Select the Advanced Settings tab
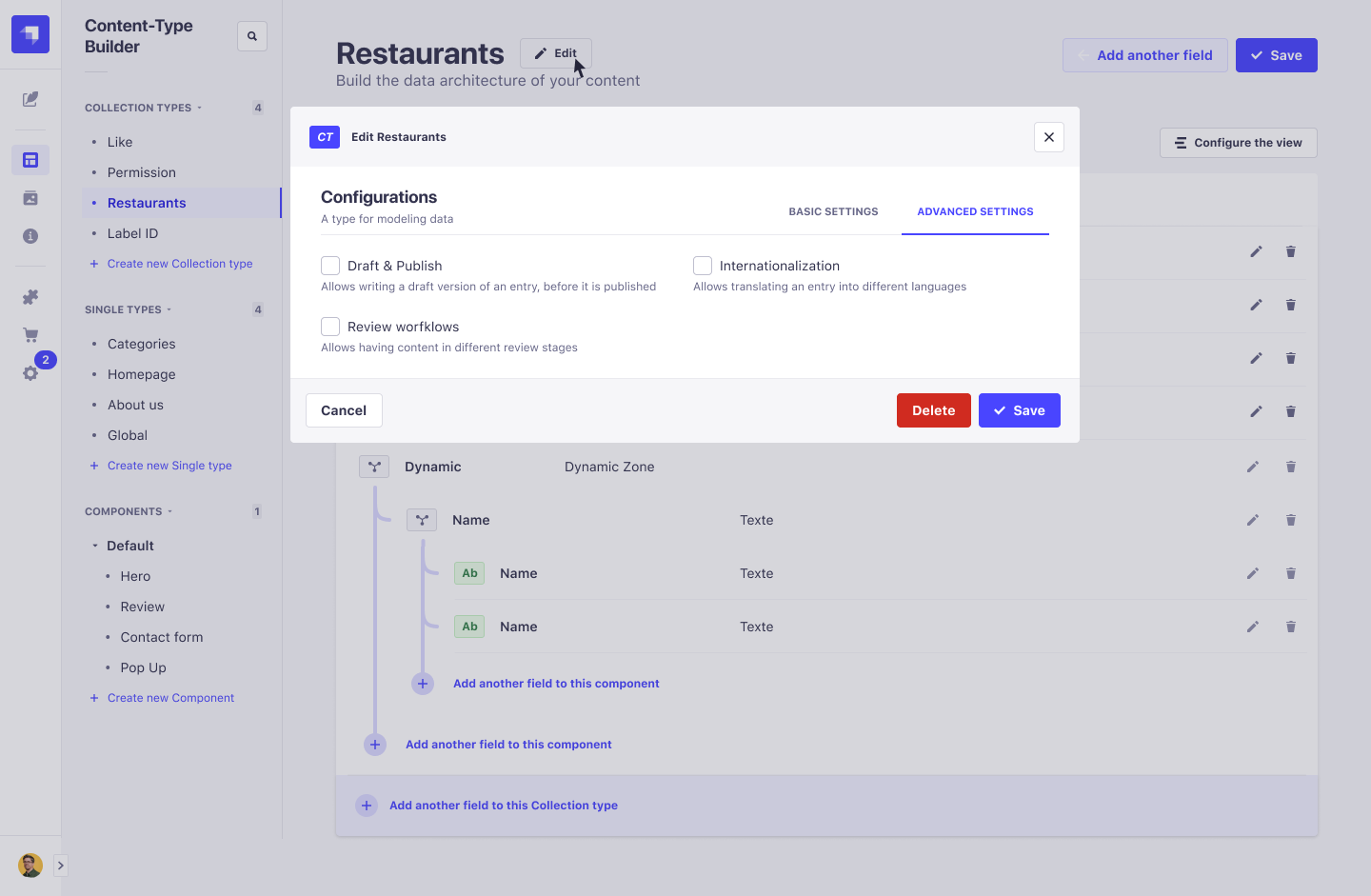 [x=975, y=211]
